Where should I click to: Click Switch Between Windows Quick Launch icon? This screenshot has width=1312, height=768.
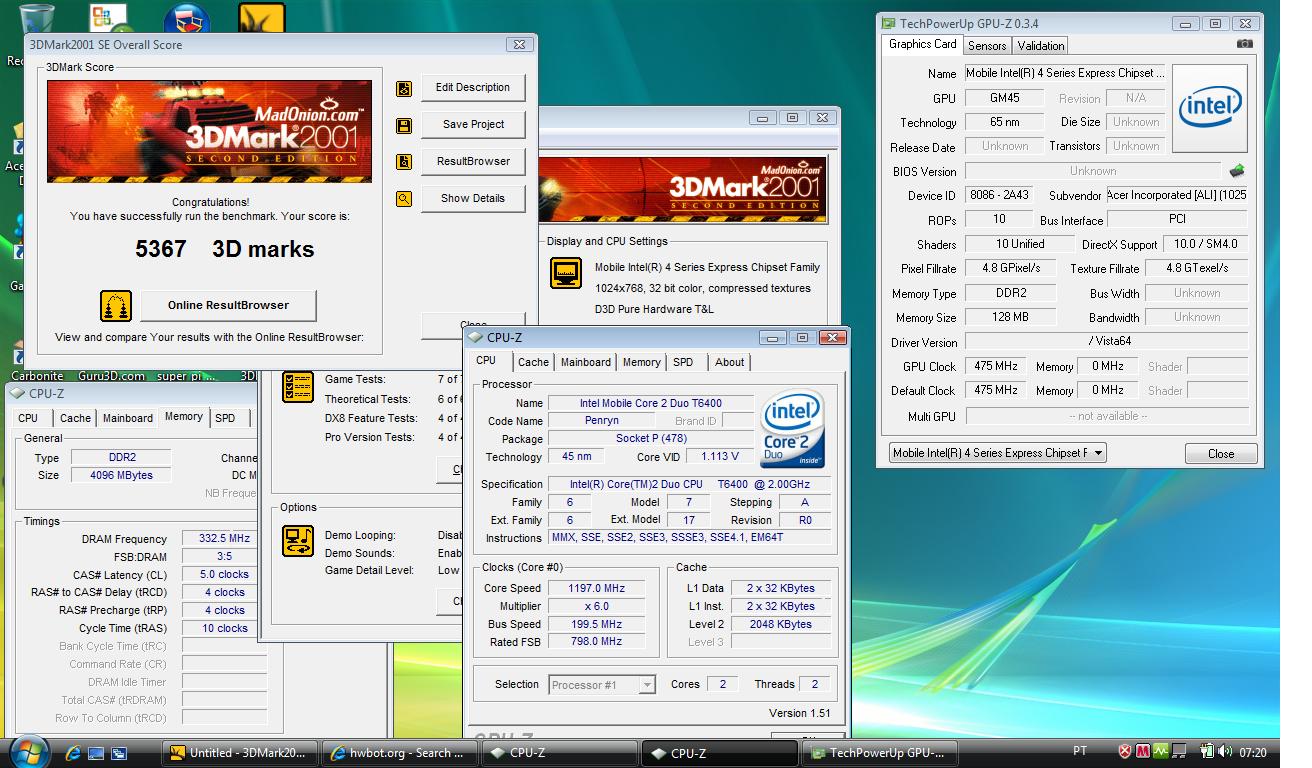pos(118,753)
